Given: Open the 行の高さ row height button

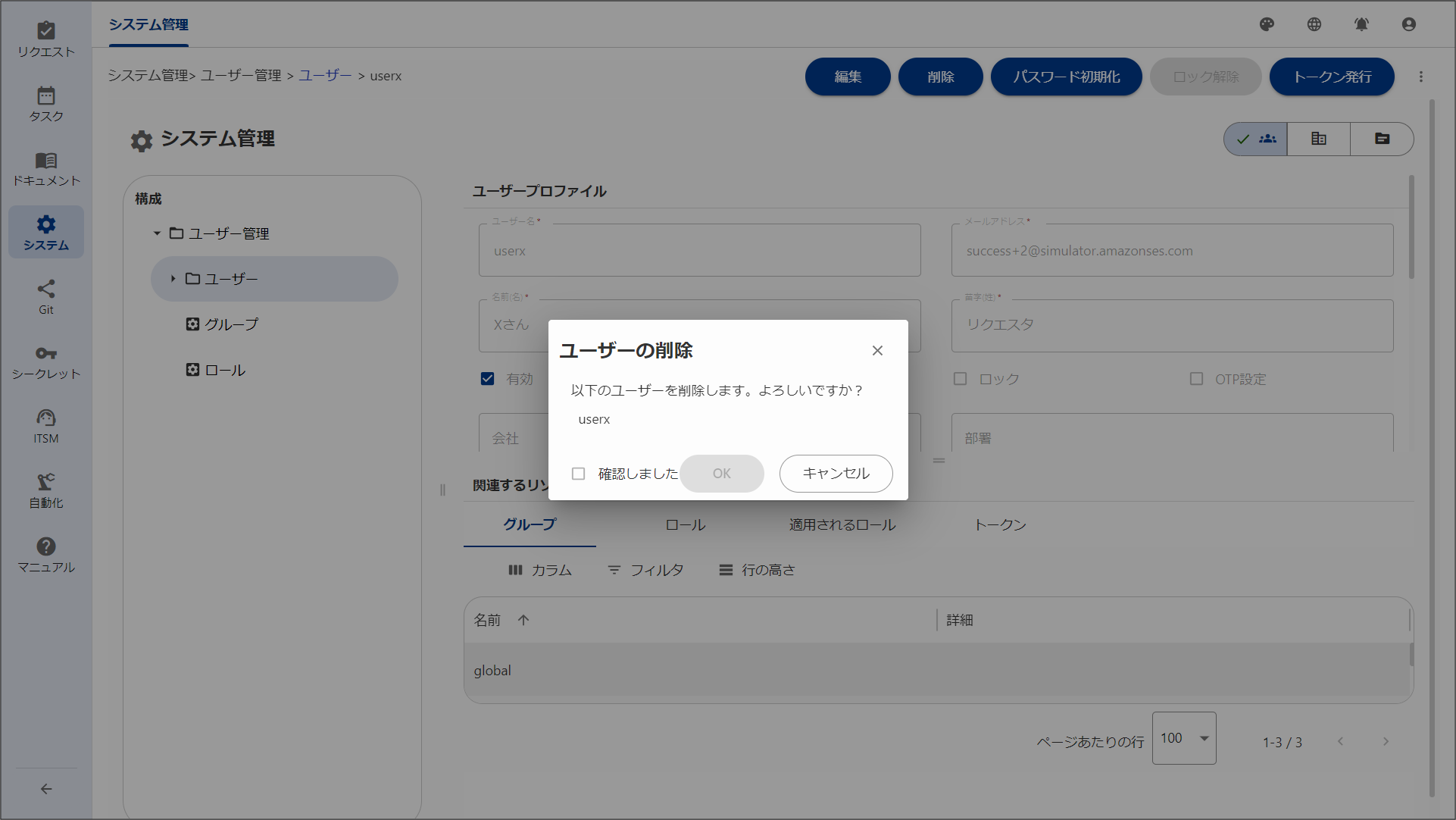Looking at the screenshot, I should coord(758,570).
